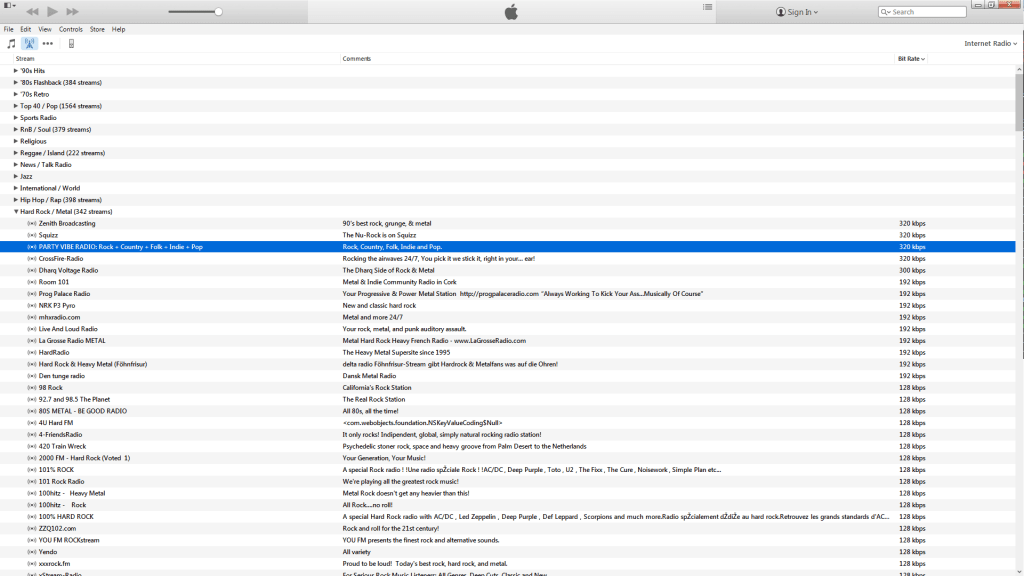Viewport: 1024px width, 576px height.
Task: Click stream icon beside Live And Loud Radio
Action: 31,329
